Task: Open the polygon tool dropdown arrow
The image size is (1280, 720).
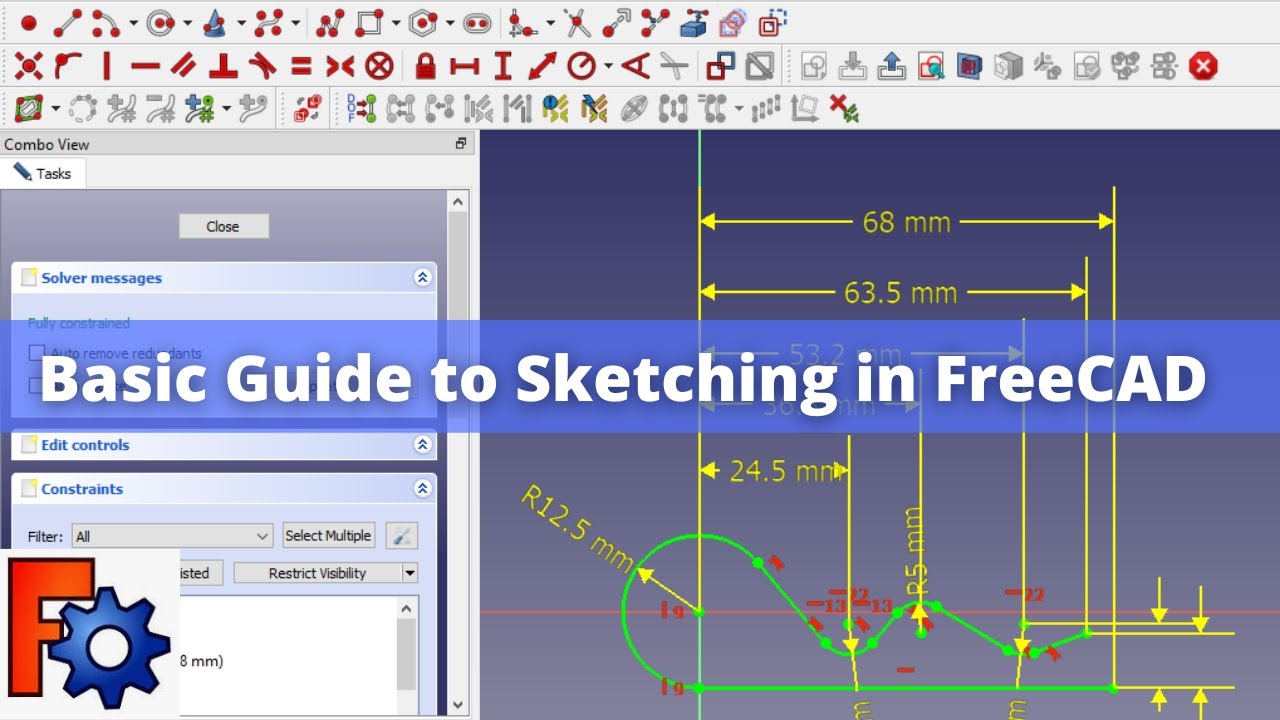Action: pyautogui.click(x=450, y=22)
